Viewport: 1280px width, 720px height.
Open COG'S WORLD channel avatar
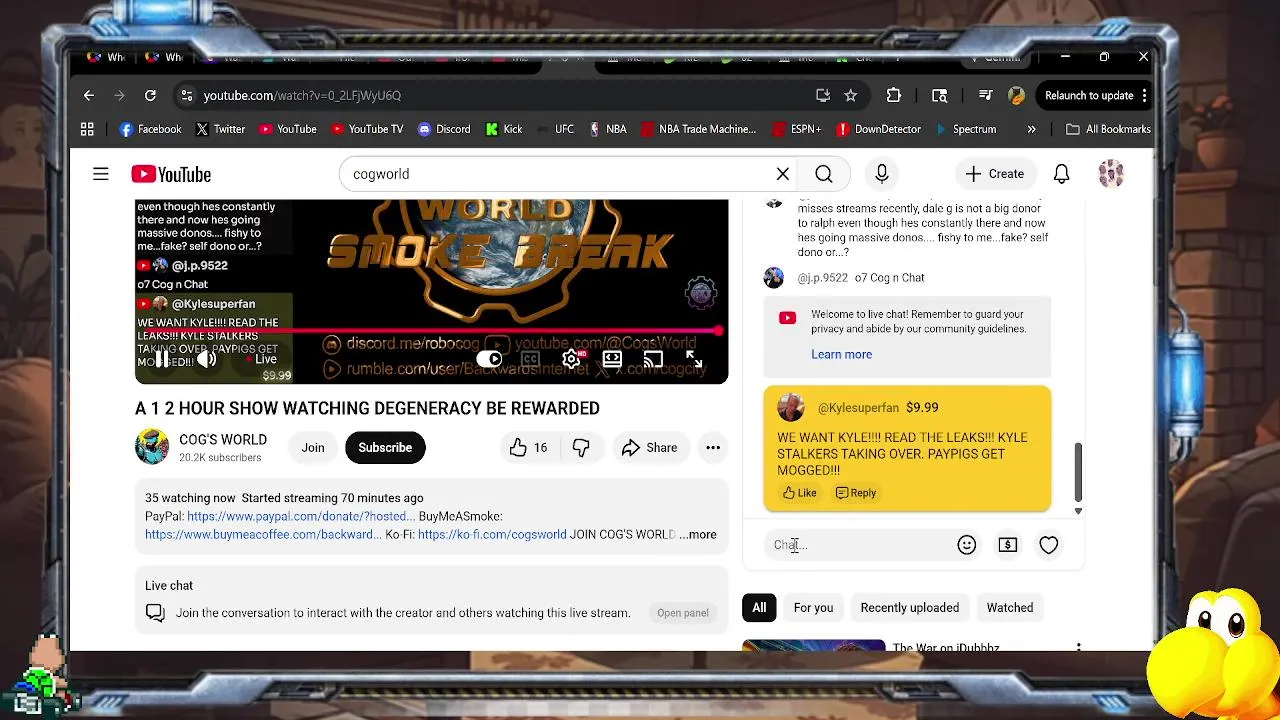click(x=152, y=447)
